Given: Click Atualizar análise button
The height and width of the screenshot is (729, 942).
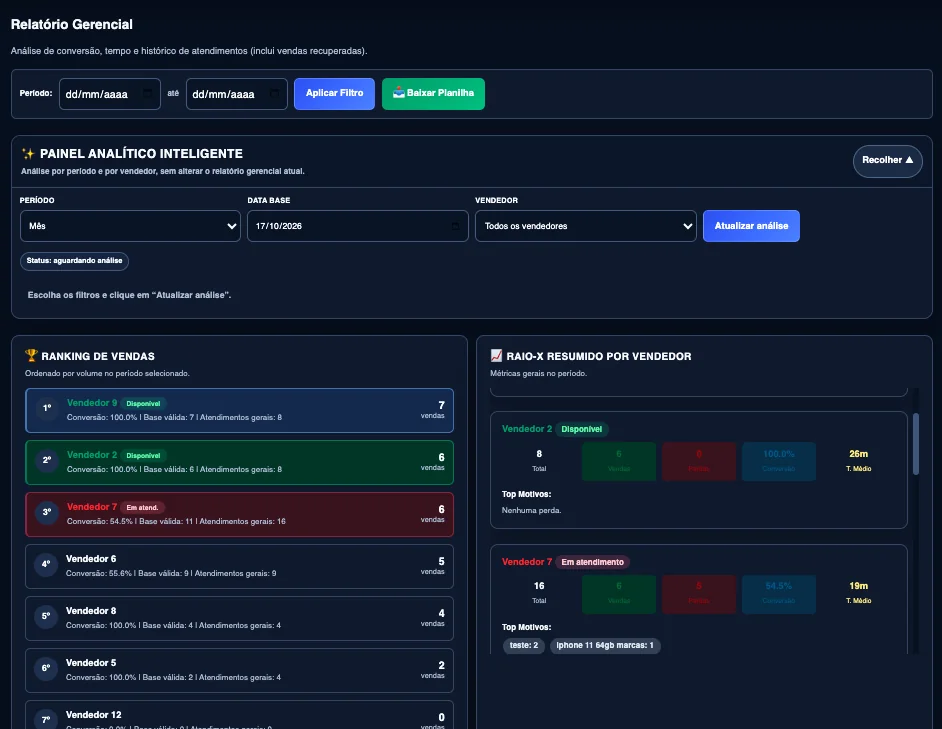Looking at the screenshot, I should coord(751,226).
